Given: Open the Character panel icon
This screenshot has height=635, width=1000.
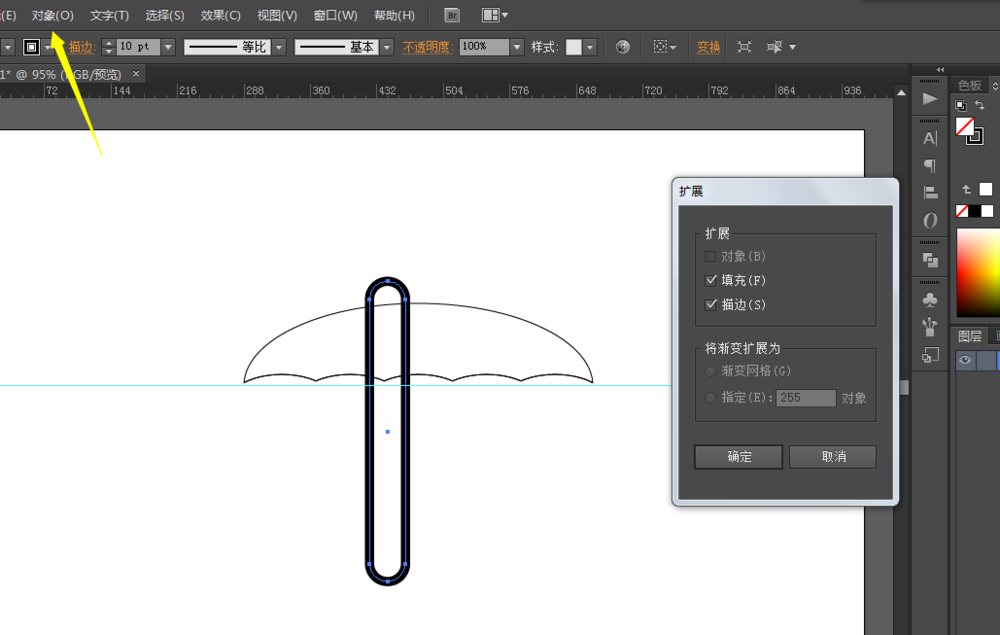Looking at the screenshot, I should (930, 138).
